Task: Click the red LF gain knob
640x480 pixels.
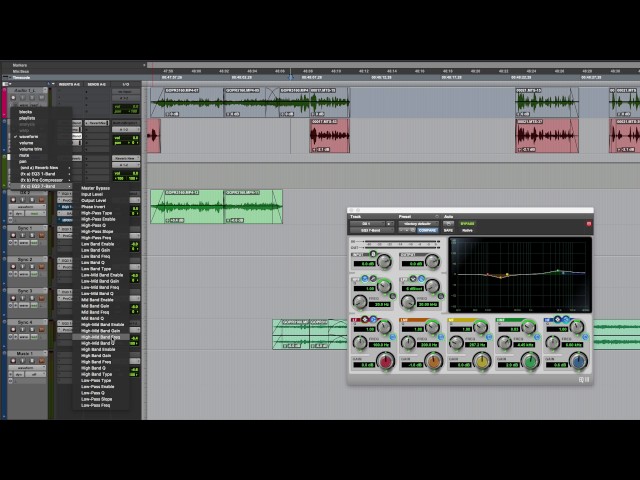Action: [386, 361]
